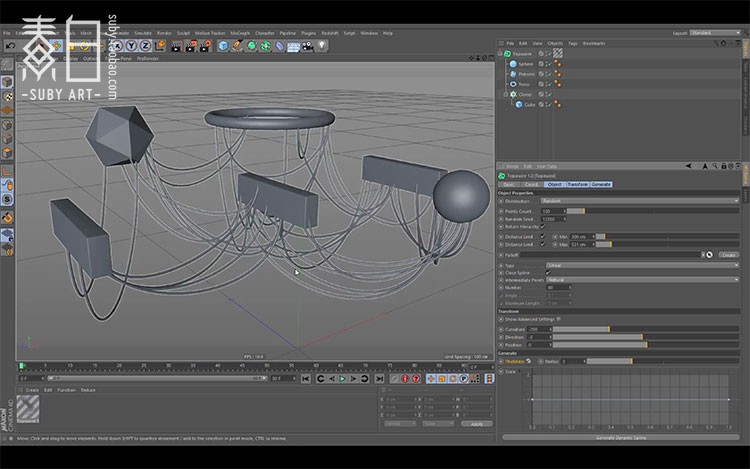Open the User Data menu in Attribute Manager
Image resolution: width=750 pixels, height=469 pixels.
click(x=547, y=166)
